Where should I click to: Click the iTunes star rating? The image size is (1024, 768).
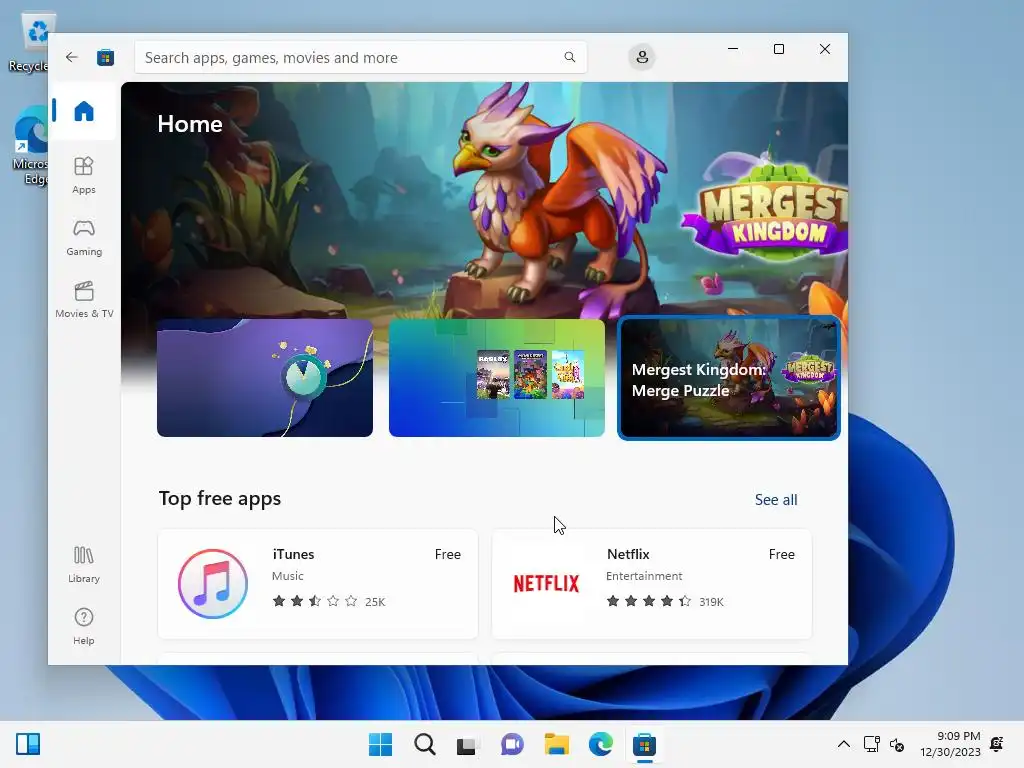[x=315, y=601]
